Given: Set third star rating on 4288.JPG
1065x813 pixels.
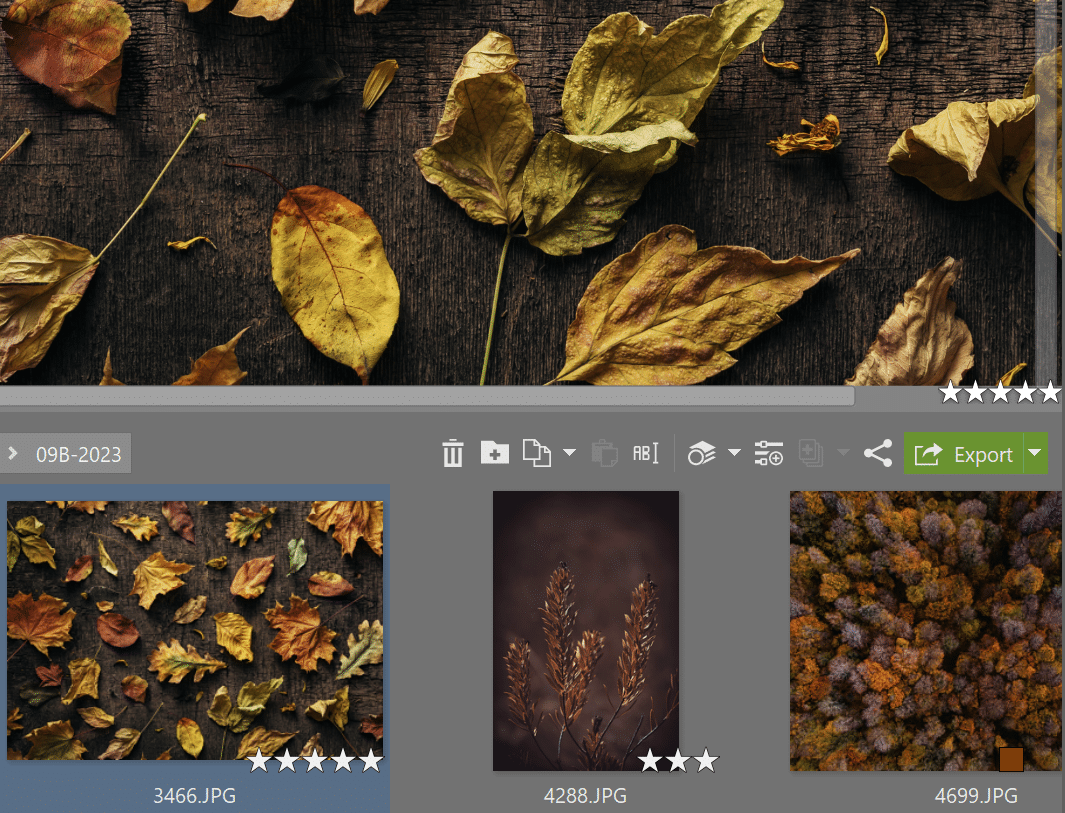Looking at the screenshot, I should (x=707, y=761).
